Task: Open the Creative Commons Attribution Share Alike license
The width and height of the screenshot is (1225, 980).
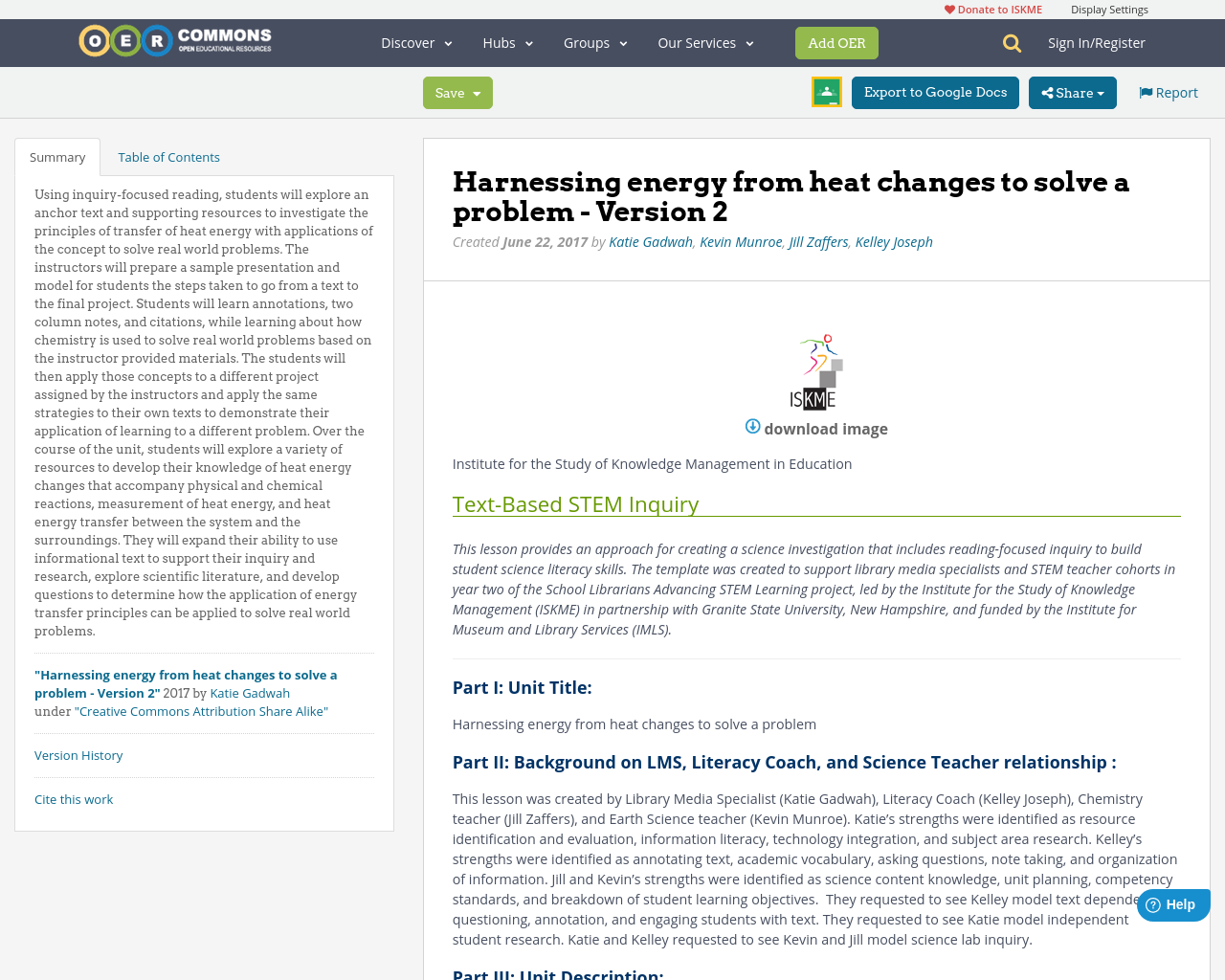Action: 203,709
